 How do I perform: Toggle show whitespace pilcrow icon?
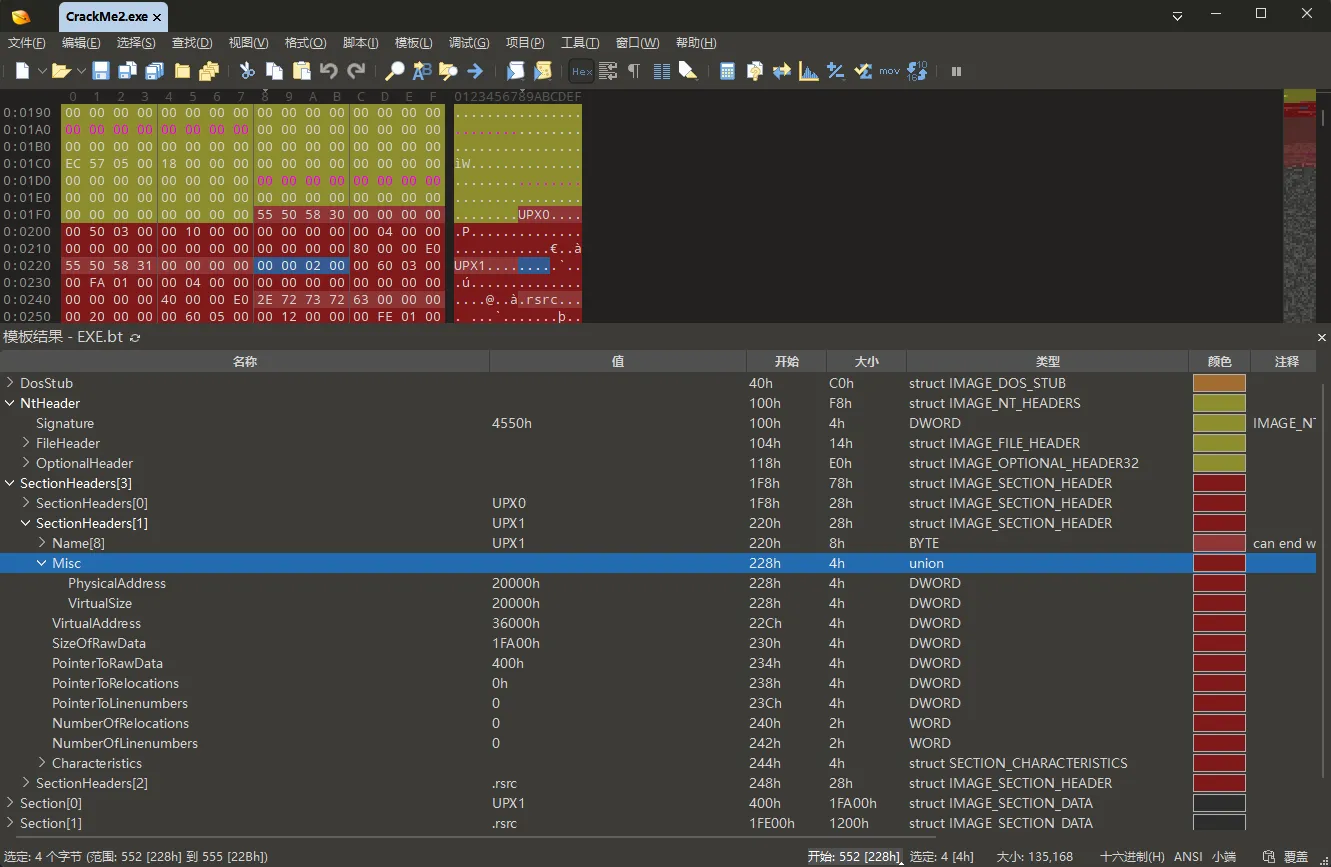(x=634, y=71)
